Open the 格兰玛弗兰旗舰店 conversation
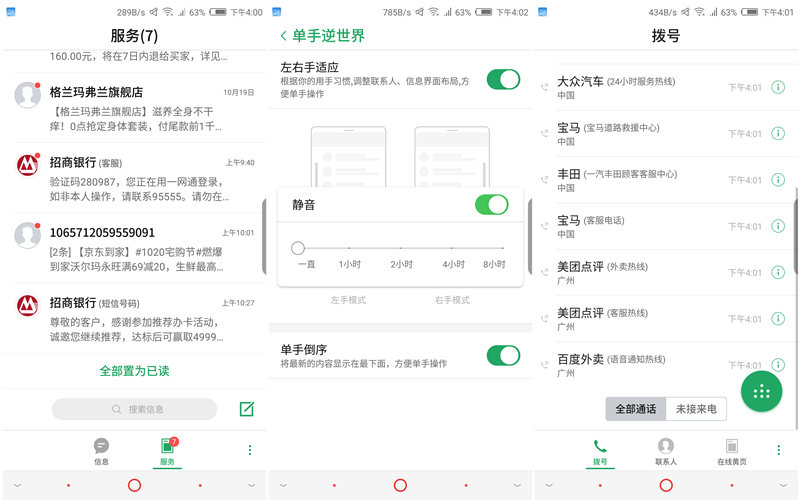 pyautogui.click(x=135, y=108)
